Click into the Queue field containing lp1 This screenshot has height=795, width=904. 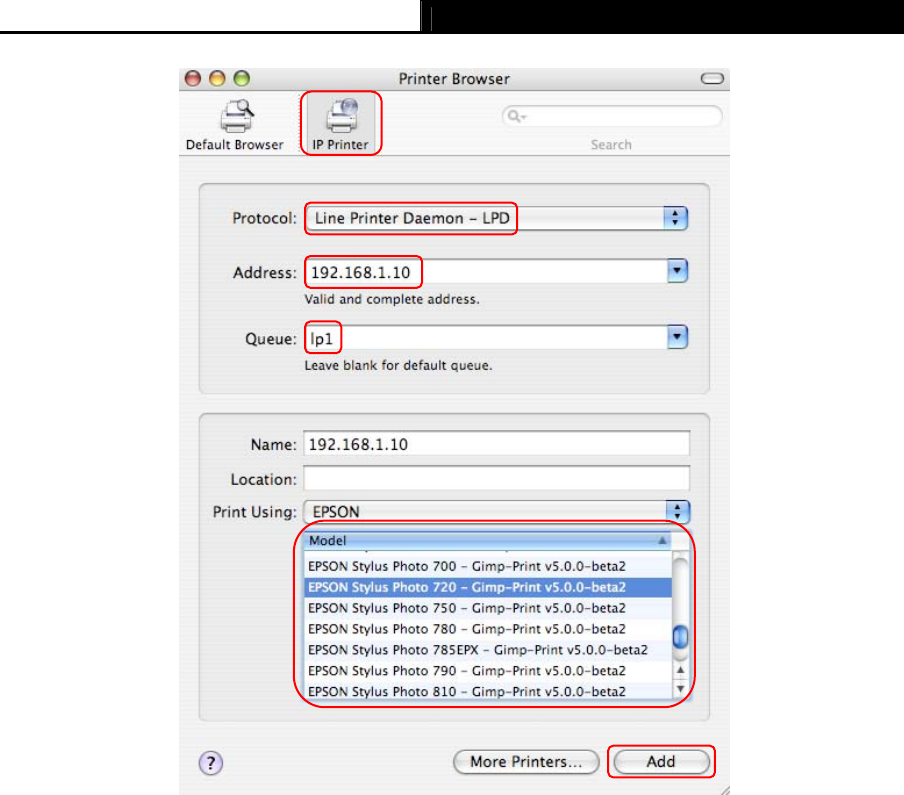(x=485, y=338)
